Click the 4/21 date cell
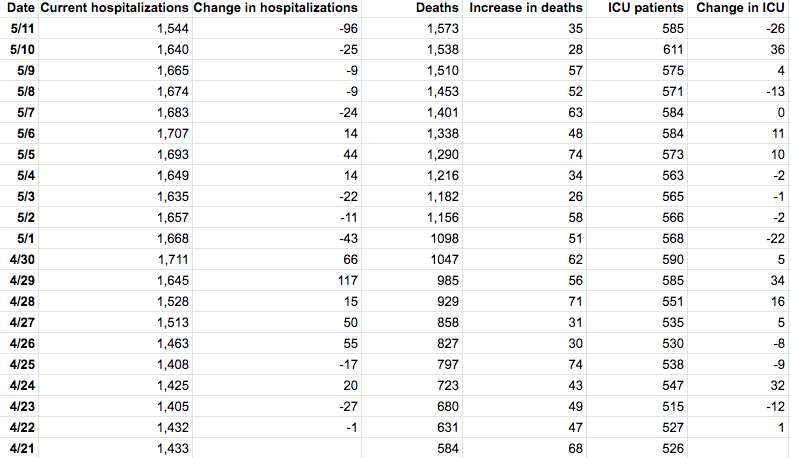This screenshot has height=458, width=791. (23, 448)
